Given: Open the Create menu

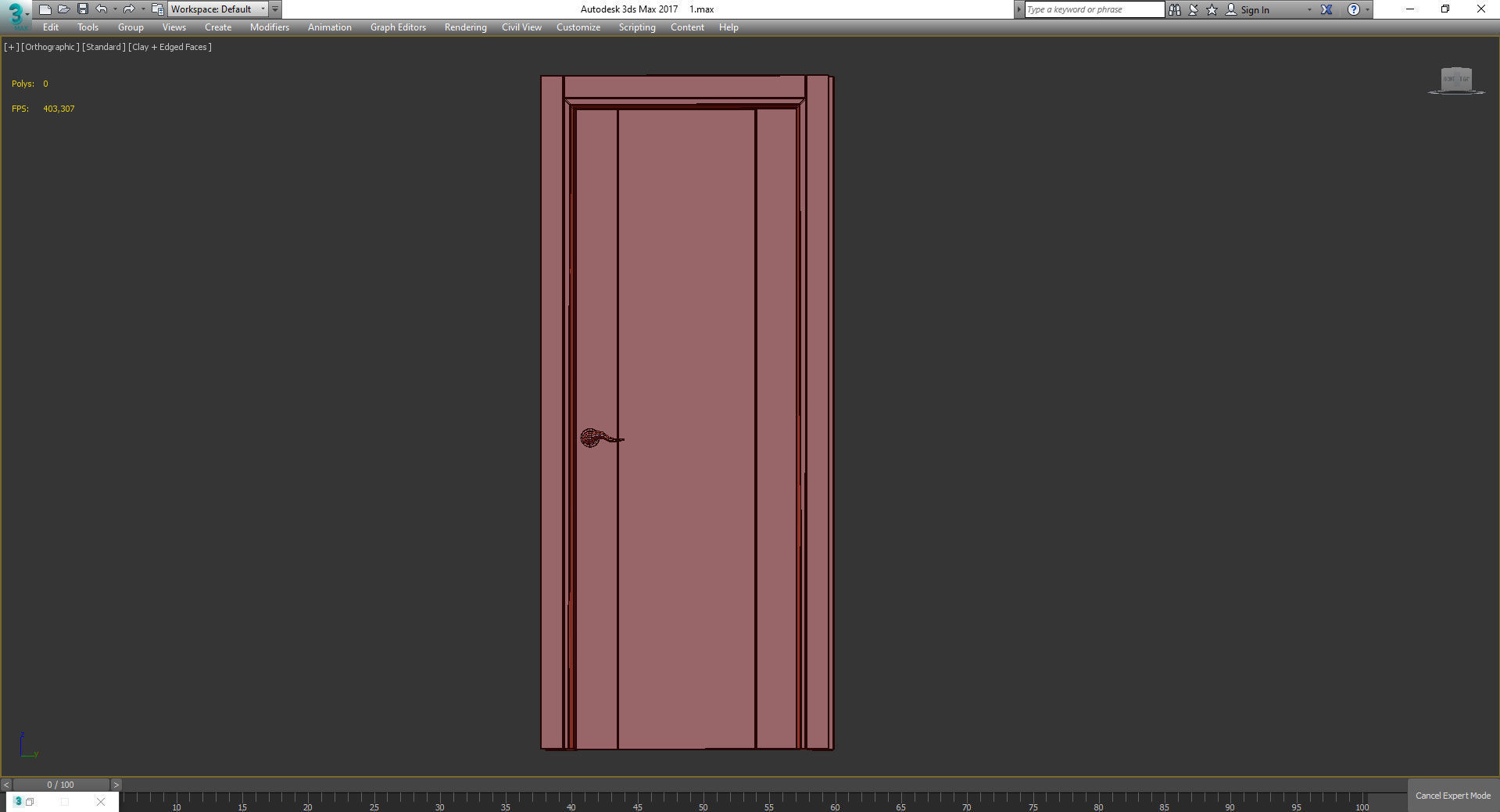Looking at the screenshot, I should click(x=218, y=27).
